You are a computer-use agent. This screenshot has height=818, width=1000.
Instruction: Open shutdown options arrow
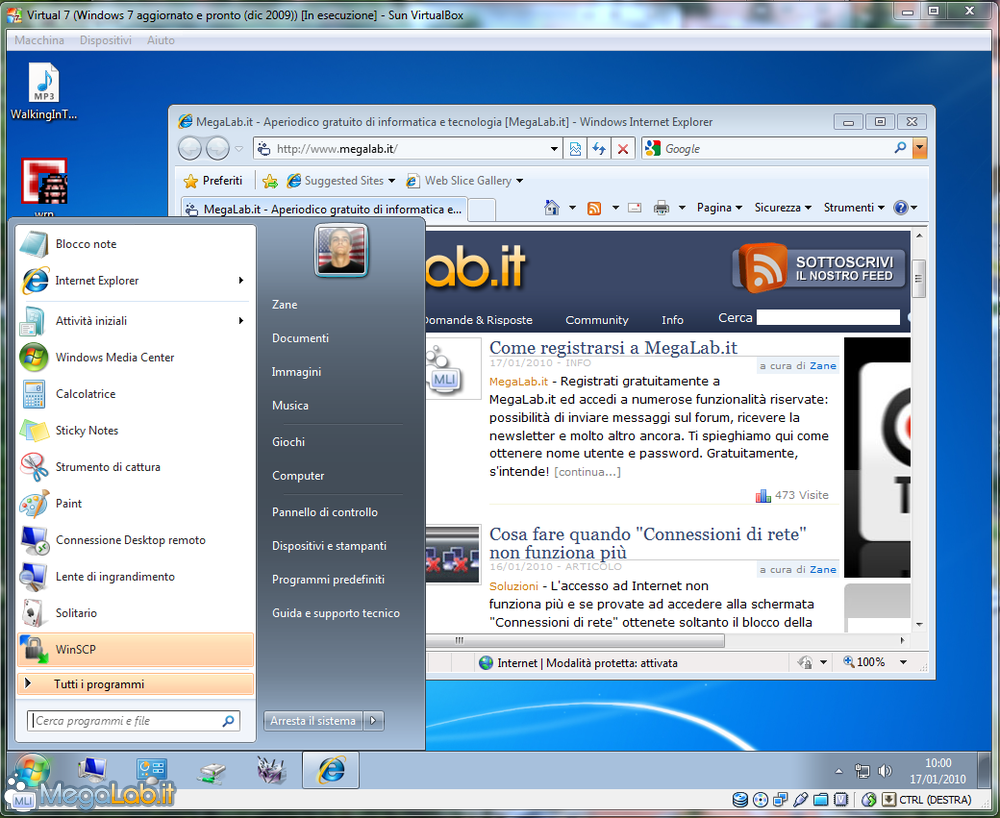point(374,721)
